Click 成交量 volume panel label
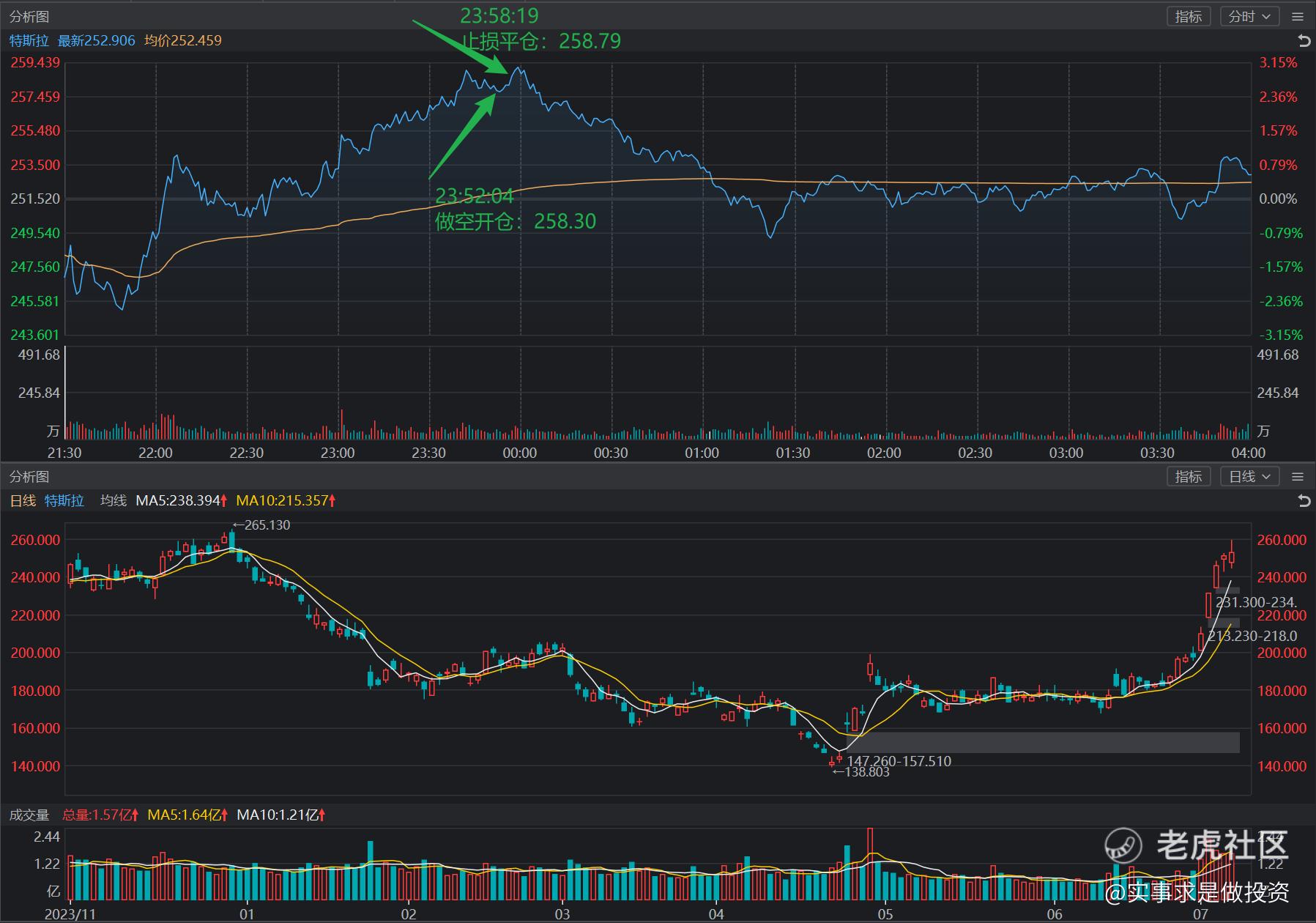This screenshot has height=923, width=1316. [x=29, y=815]
